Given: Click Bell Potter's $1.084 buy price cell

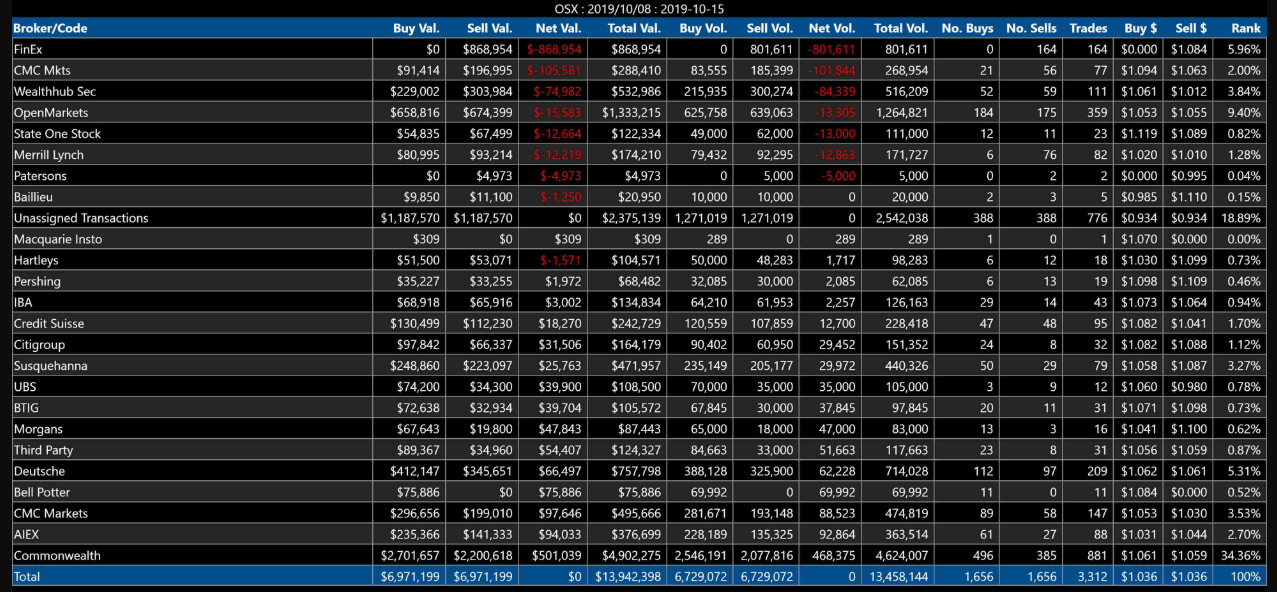Looking at the screenshot, I should pyautogui.click(x=1140, y=492).
